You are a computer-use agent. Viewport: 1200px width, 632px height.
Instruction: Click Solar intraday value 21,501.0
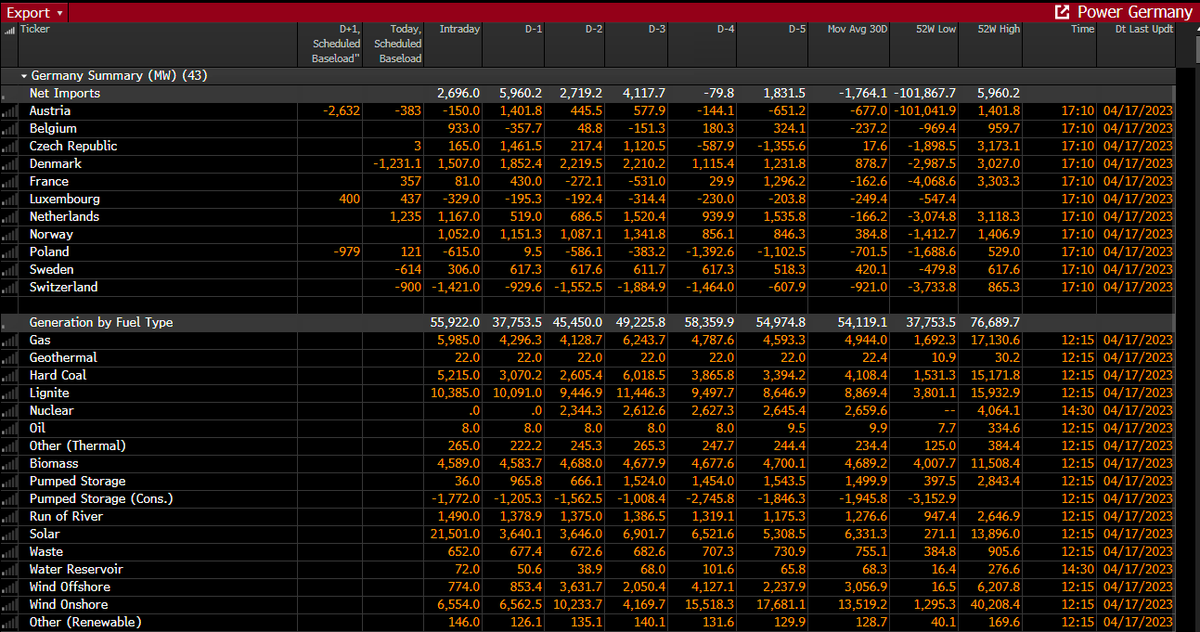pos(455,534)
